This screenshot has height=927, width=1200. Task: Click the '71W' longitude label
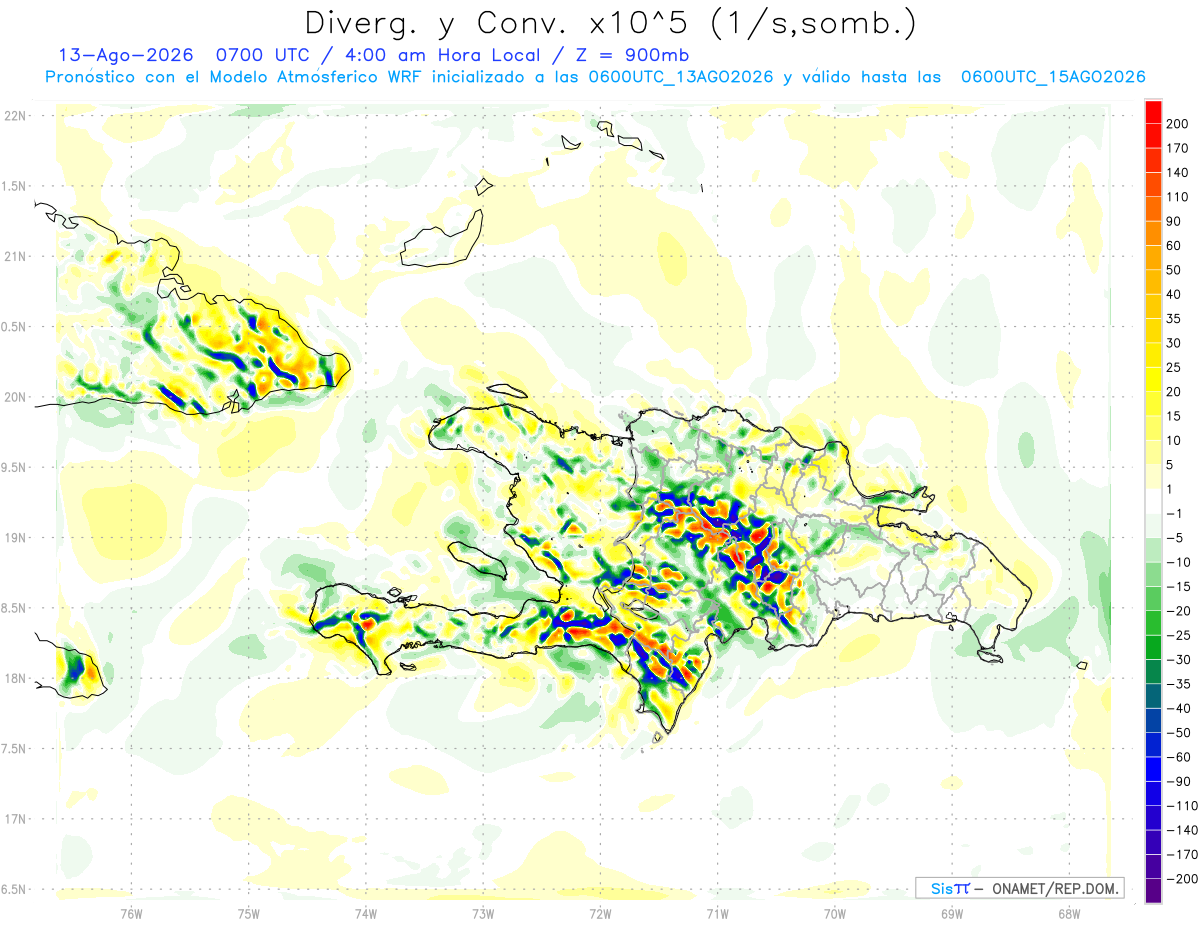pos(717,914)
